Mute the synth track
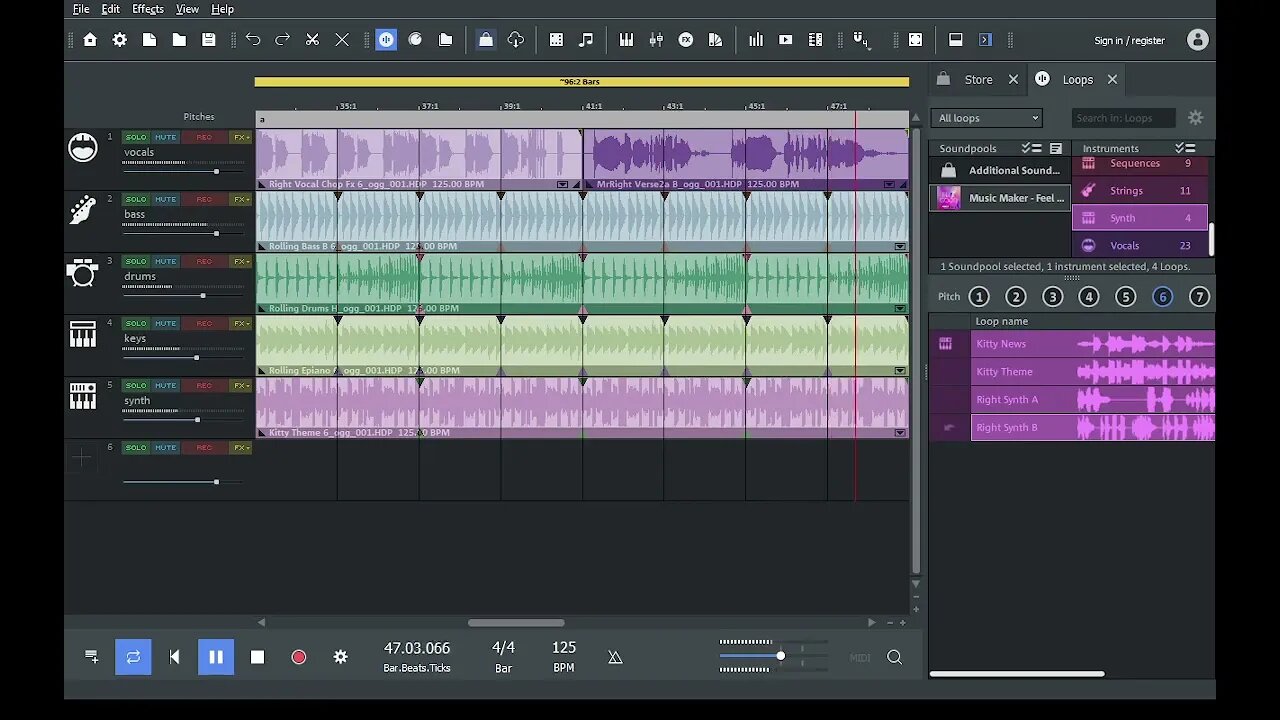Image resolution: width=1280 pixels, height=720 pixels. pyautogui.click(x=165, y=385)
